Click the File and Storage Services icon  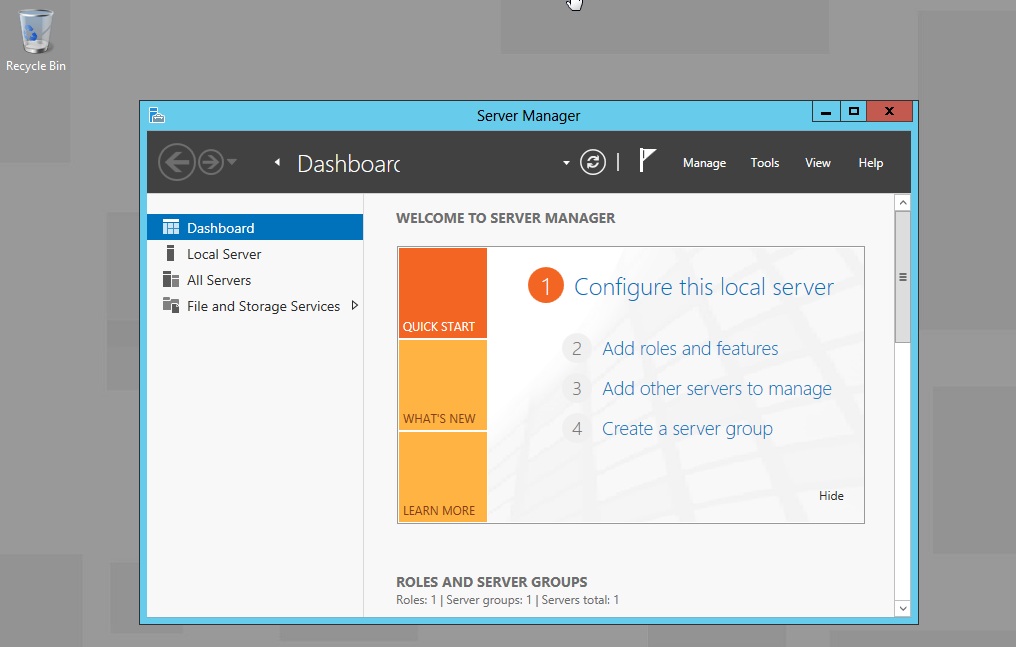click(171, 304)
